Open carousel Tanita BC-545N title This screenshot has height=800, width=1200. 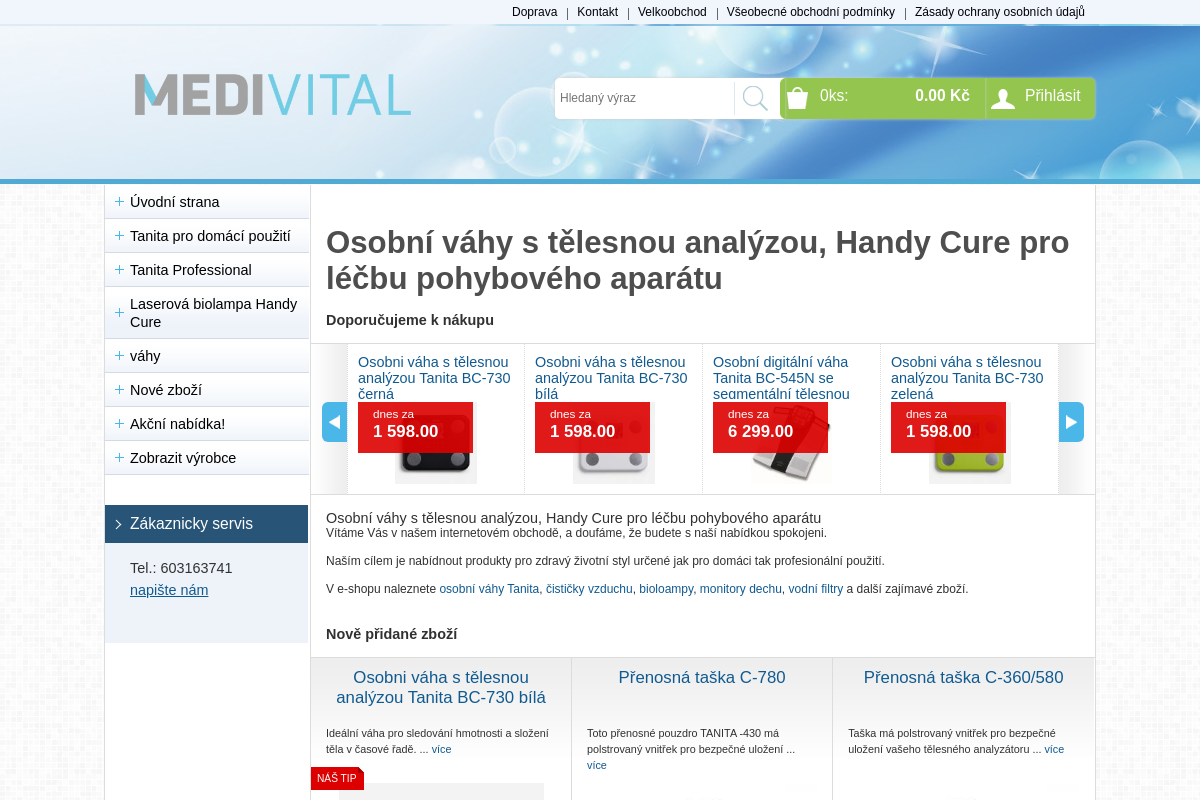click(x=781, y=378)
